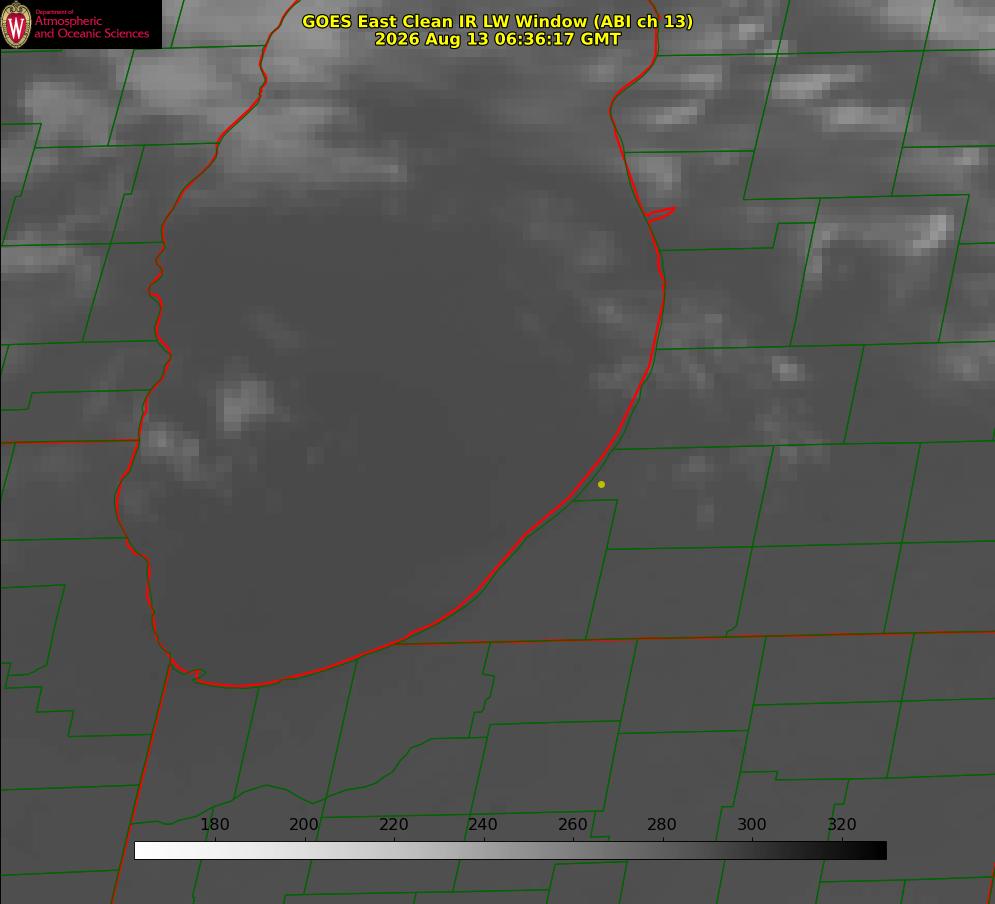Image resolution: width=995 pixels, height=904 pixels.
Task: Click the grayscale temperature colorbar
Action: coord(510,850)
